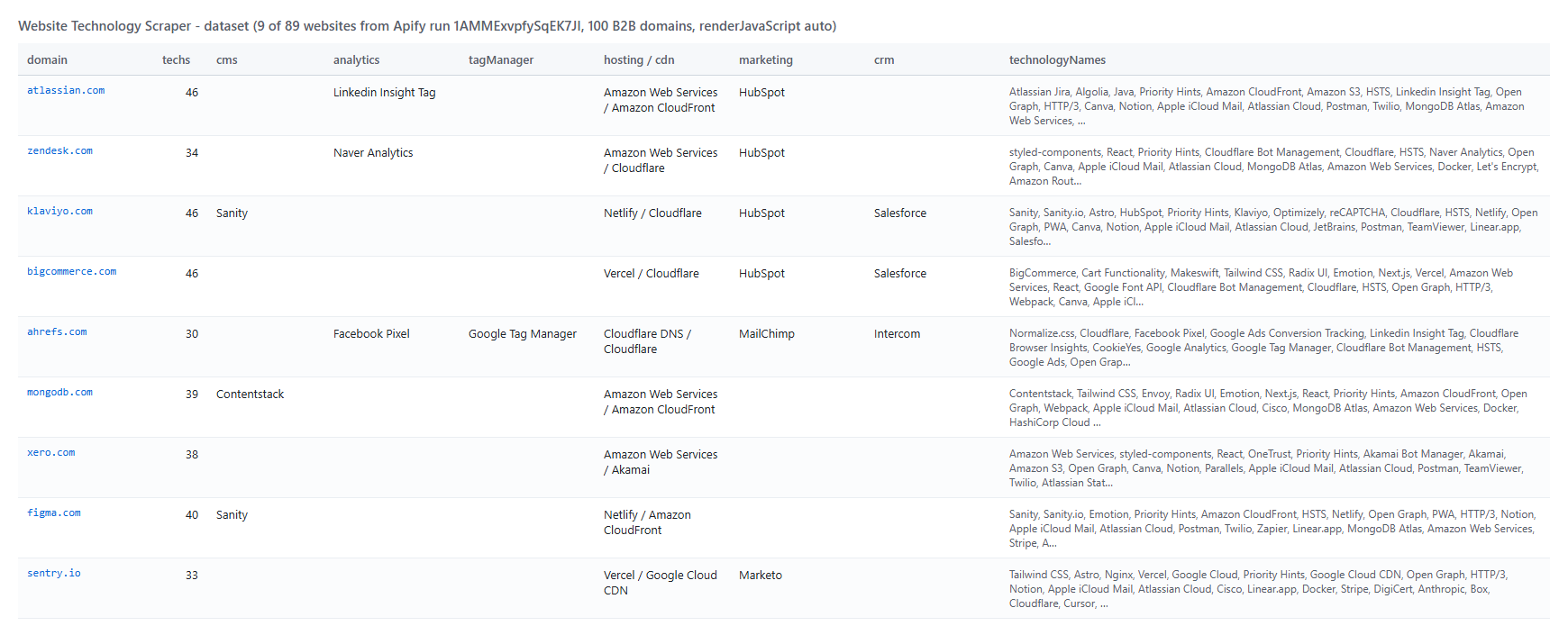The height and width of the screenshot is (635, 1568).
Task: Open the xero.com domain link
Action: pyautogui.click(x=51, y=453)
